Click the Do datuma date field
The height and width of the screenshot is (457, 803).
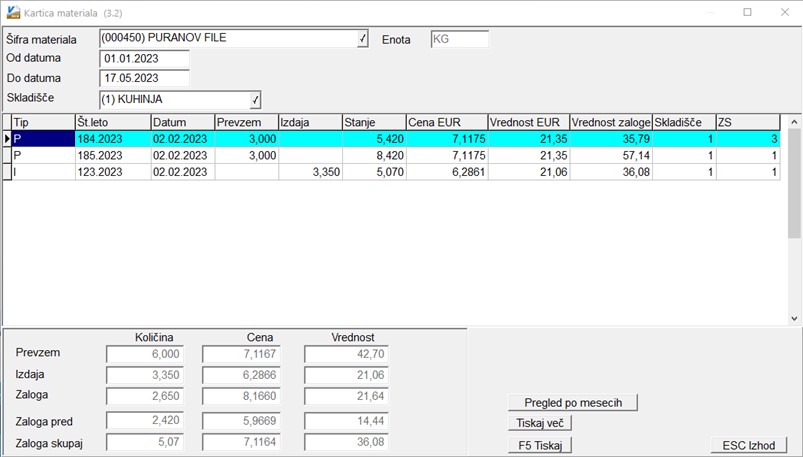[144, 78]
